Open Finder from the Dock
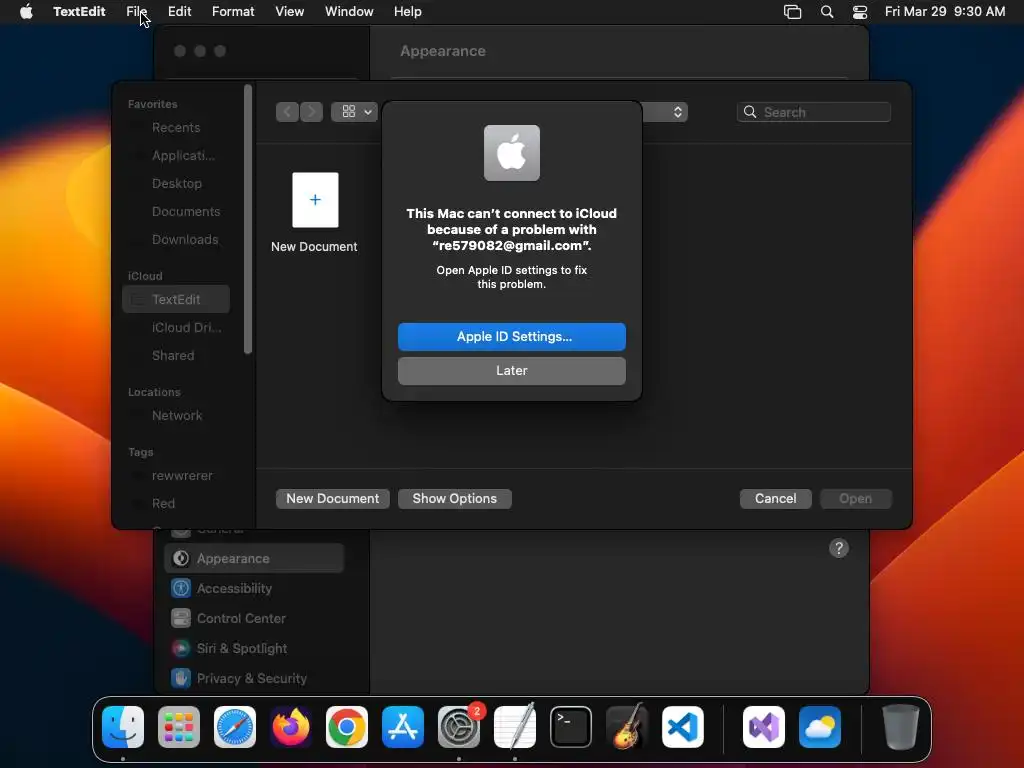This screenshot has height=768, width=1024. point(123,727)
